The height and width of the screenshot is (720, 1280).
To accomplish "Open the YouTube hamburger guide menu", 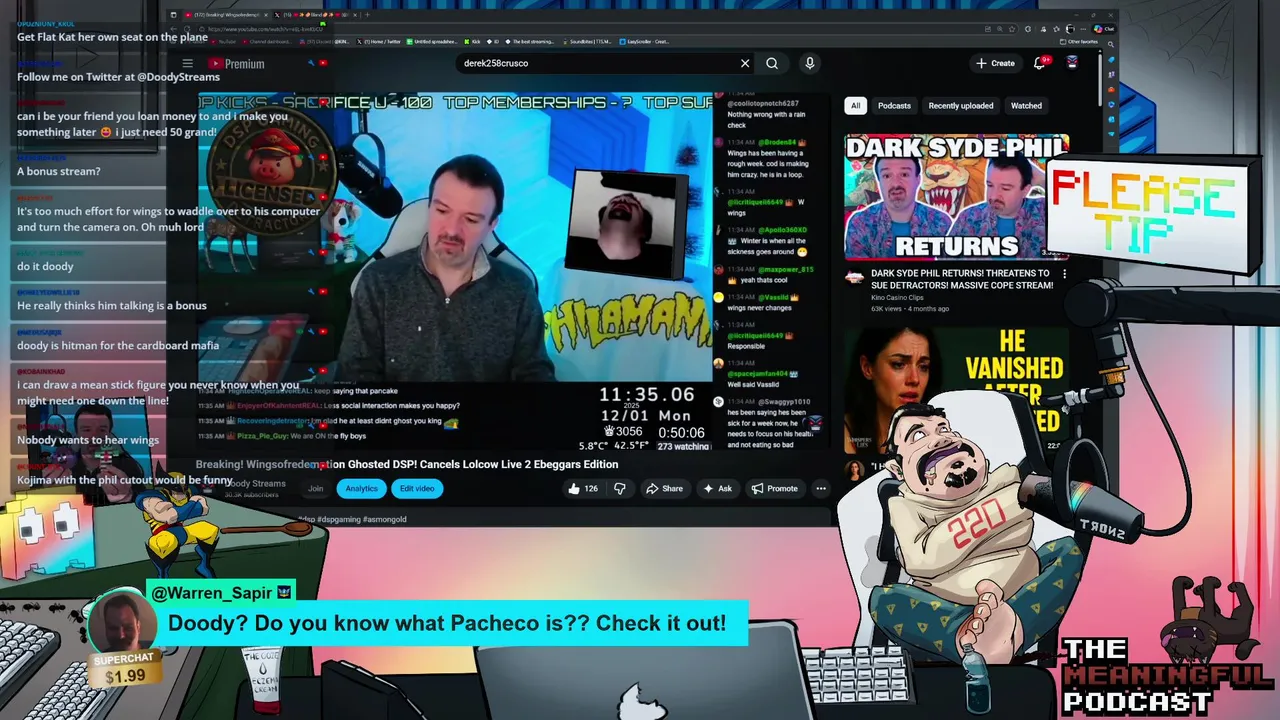I will [187, 63].
